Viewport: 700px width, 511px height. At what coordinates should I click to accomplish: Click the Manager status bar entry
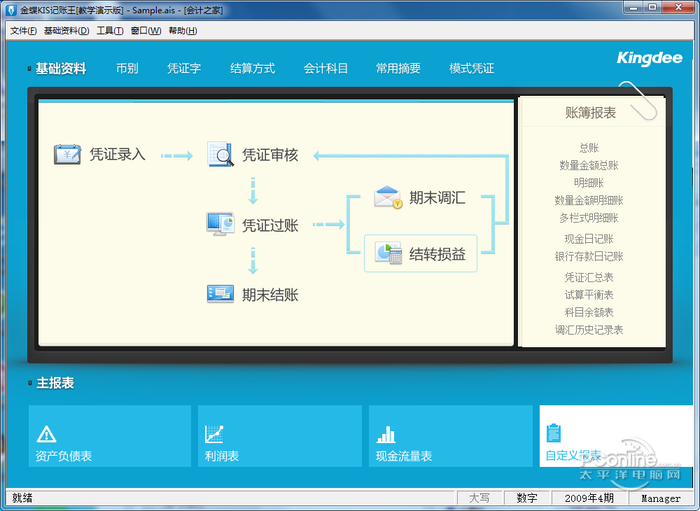[x=661, y=498]
